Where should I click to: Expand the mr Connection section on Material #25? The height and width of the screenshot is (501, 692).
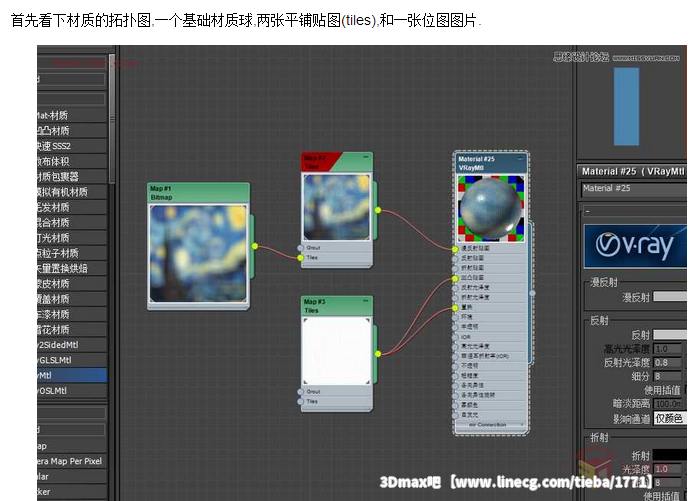click(522, 425)
